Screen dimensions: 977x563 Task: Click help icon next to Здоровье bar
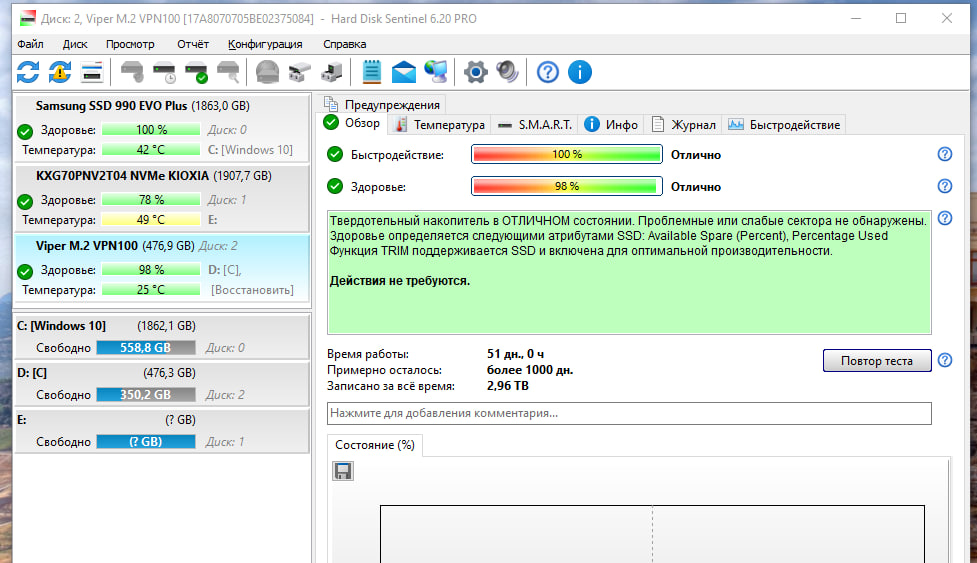point(945,186)
